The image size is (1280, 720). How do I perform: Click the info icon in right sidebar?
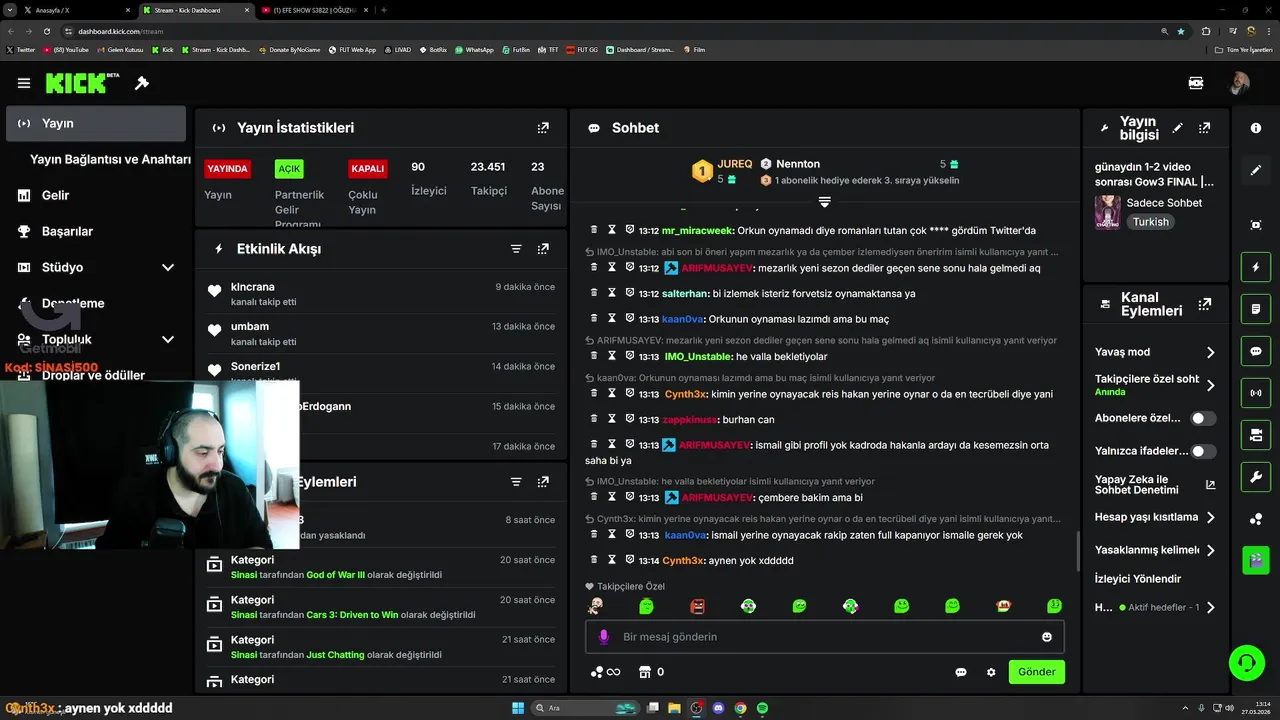1256,128
